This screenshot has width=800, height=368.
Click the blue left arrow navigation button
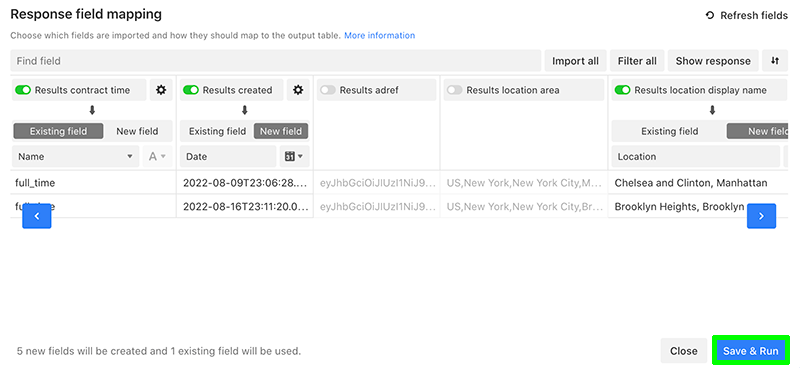pos(37,216)
